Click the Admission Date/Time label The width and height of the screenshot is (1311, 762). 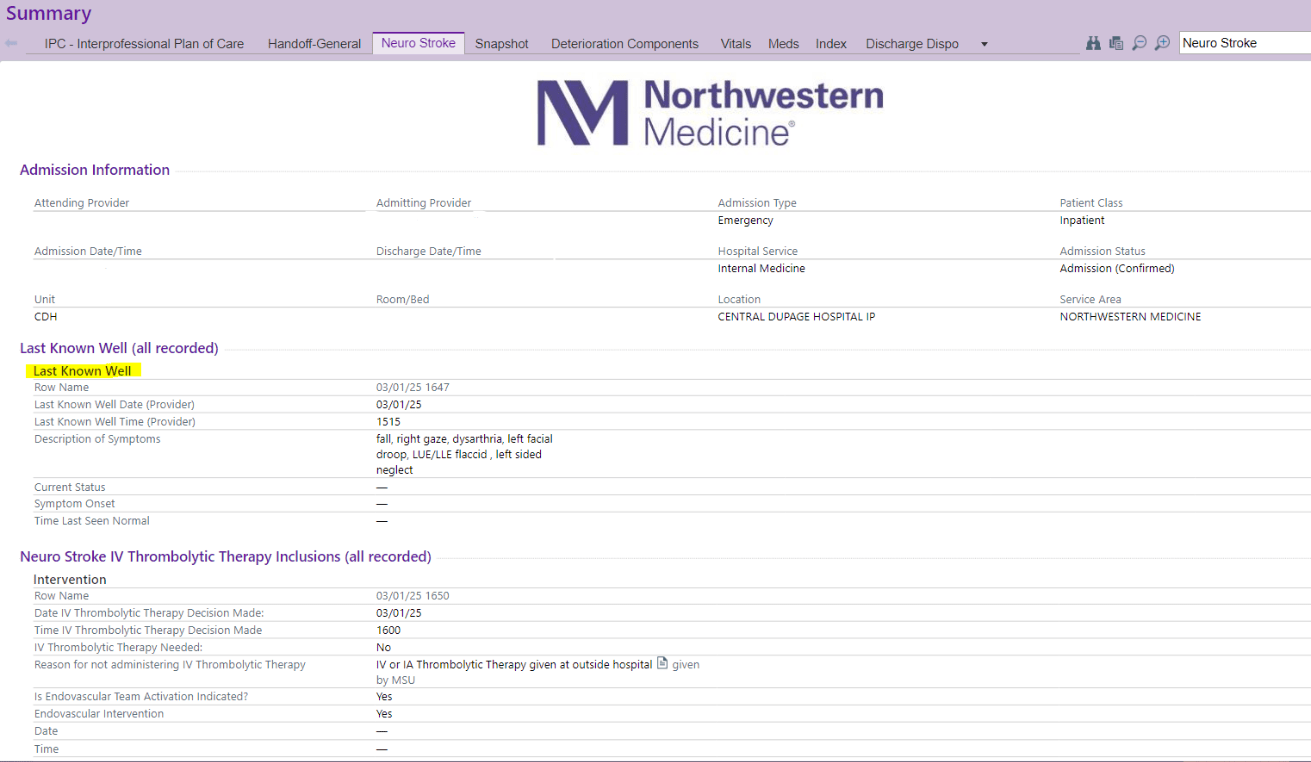click(x=88, y=251)
